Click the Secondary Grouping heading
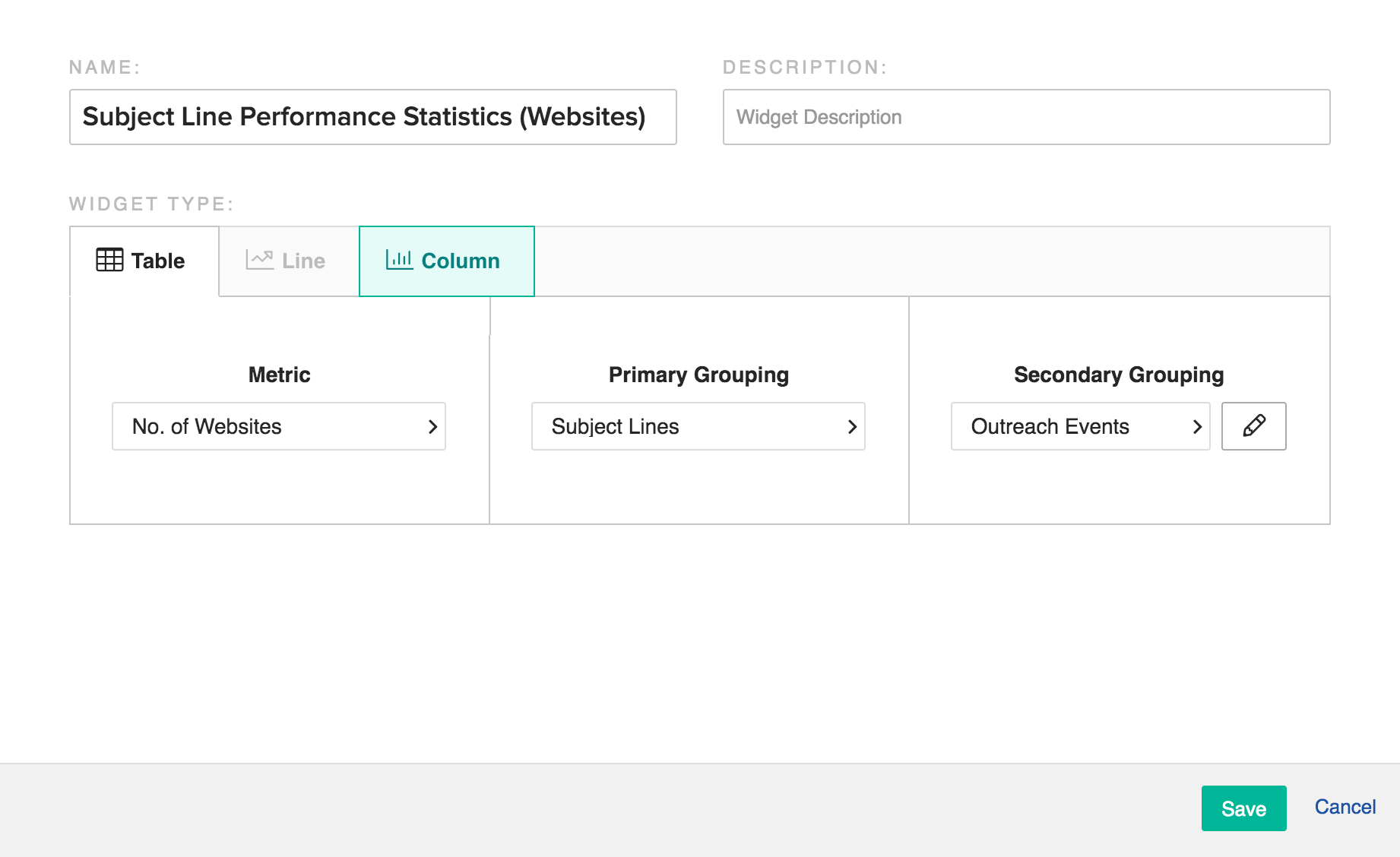 click(1118, 375)
